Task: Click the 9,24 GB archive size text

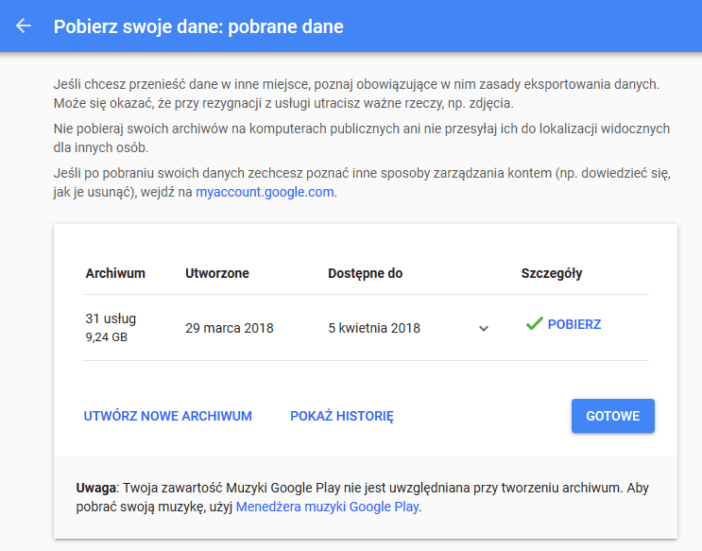Action: (x=107, y=337)
